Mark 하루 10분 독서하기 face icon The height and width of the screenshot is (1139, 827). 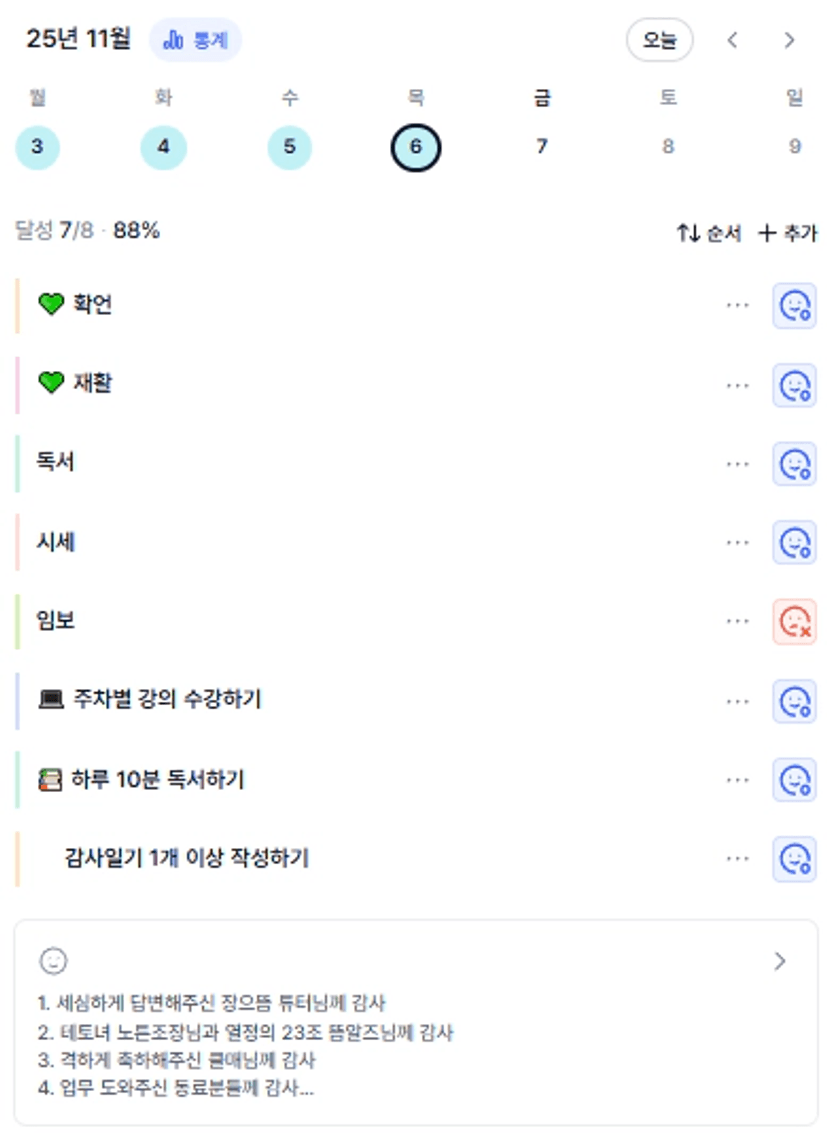(794, 780)
